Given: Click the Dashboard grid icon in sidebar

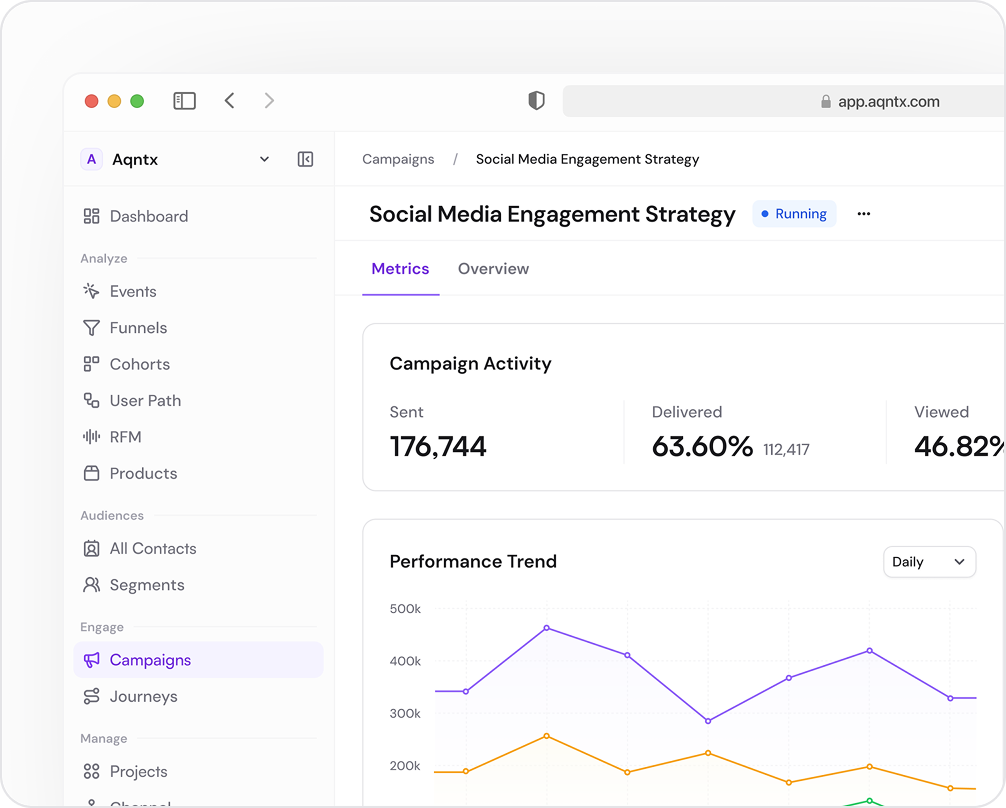Looking at the screenshot, I should 91,216.
